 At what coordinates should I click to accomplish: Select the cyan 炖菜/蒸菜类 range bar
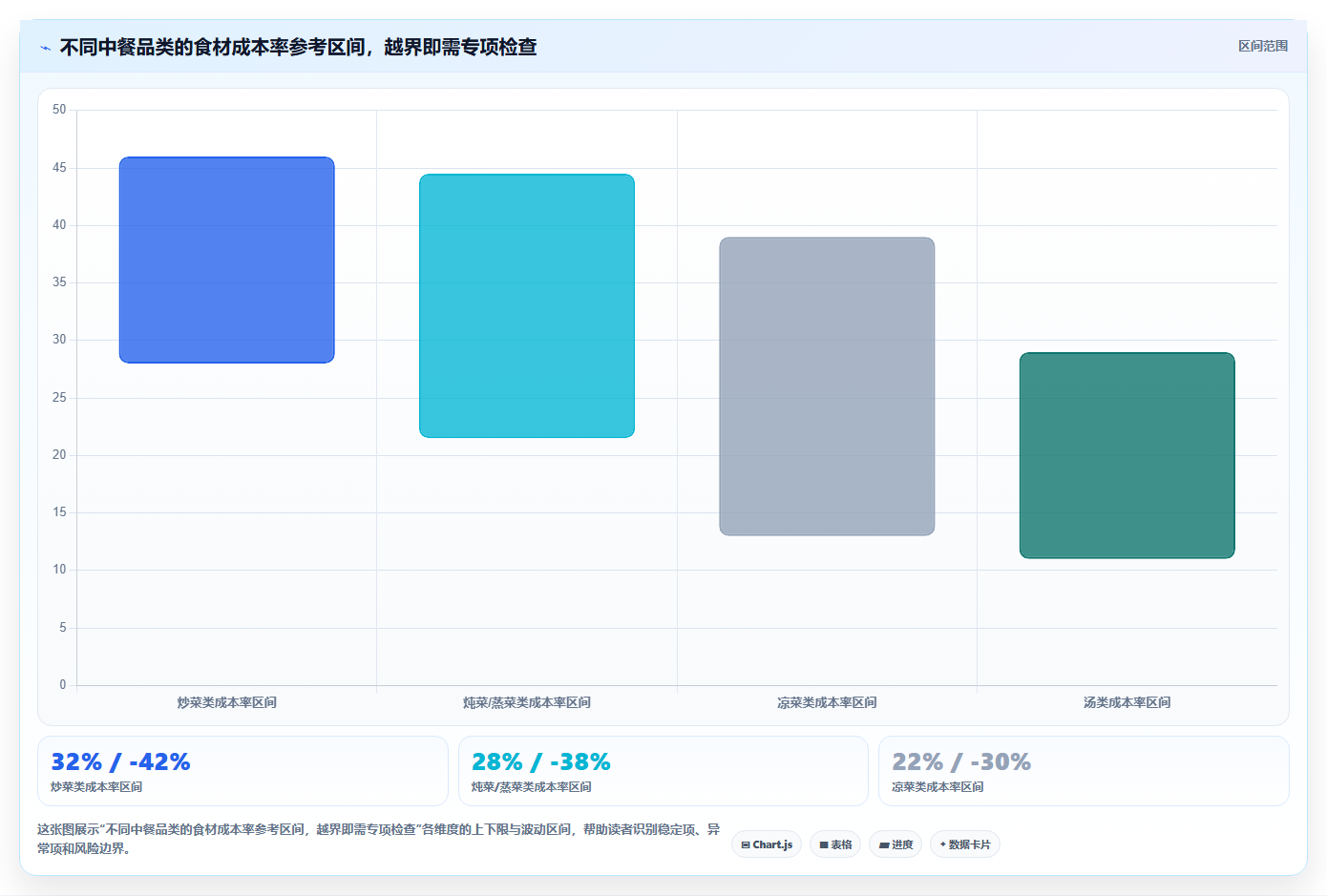527,305
